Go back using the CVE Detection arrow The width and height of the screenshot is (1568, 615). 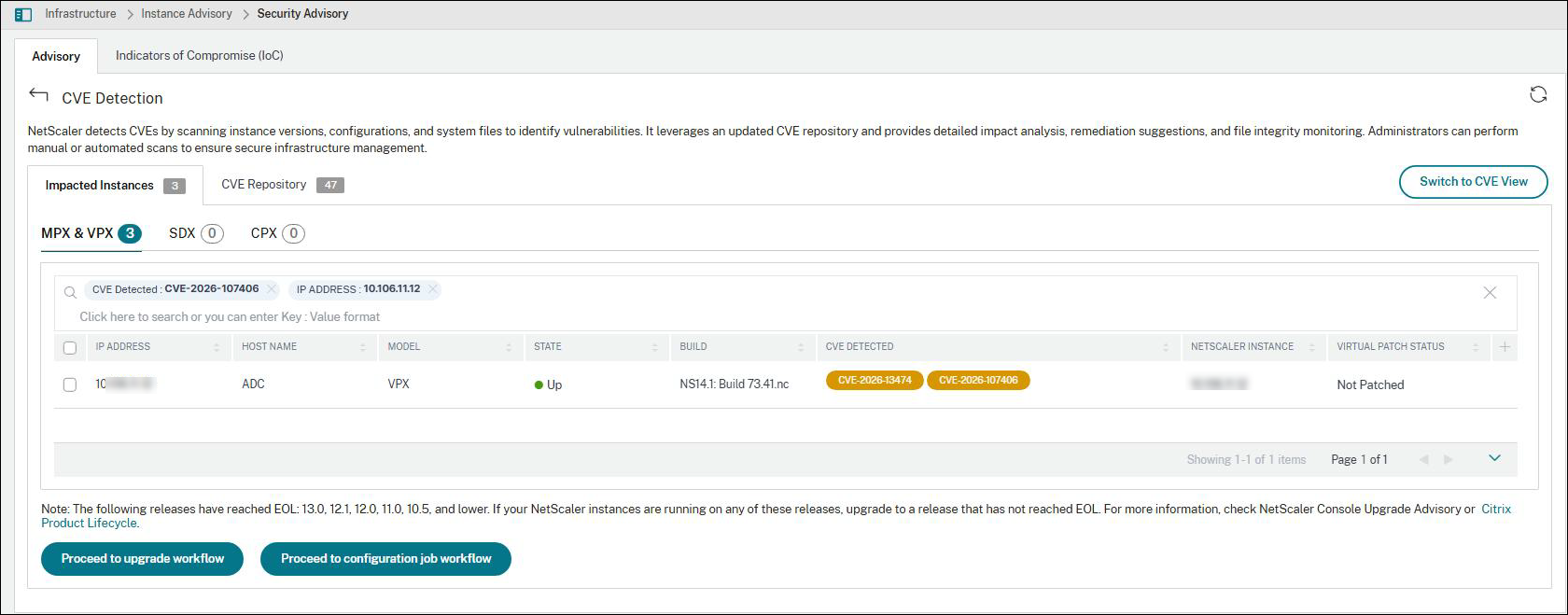click(38, 95)
